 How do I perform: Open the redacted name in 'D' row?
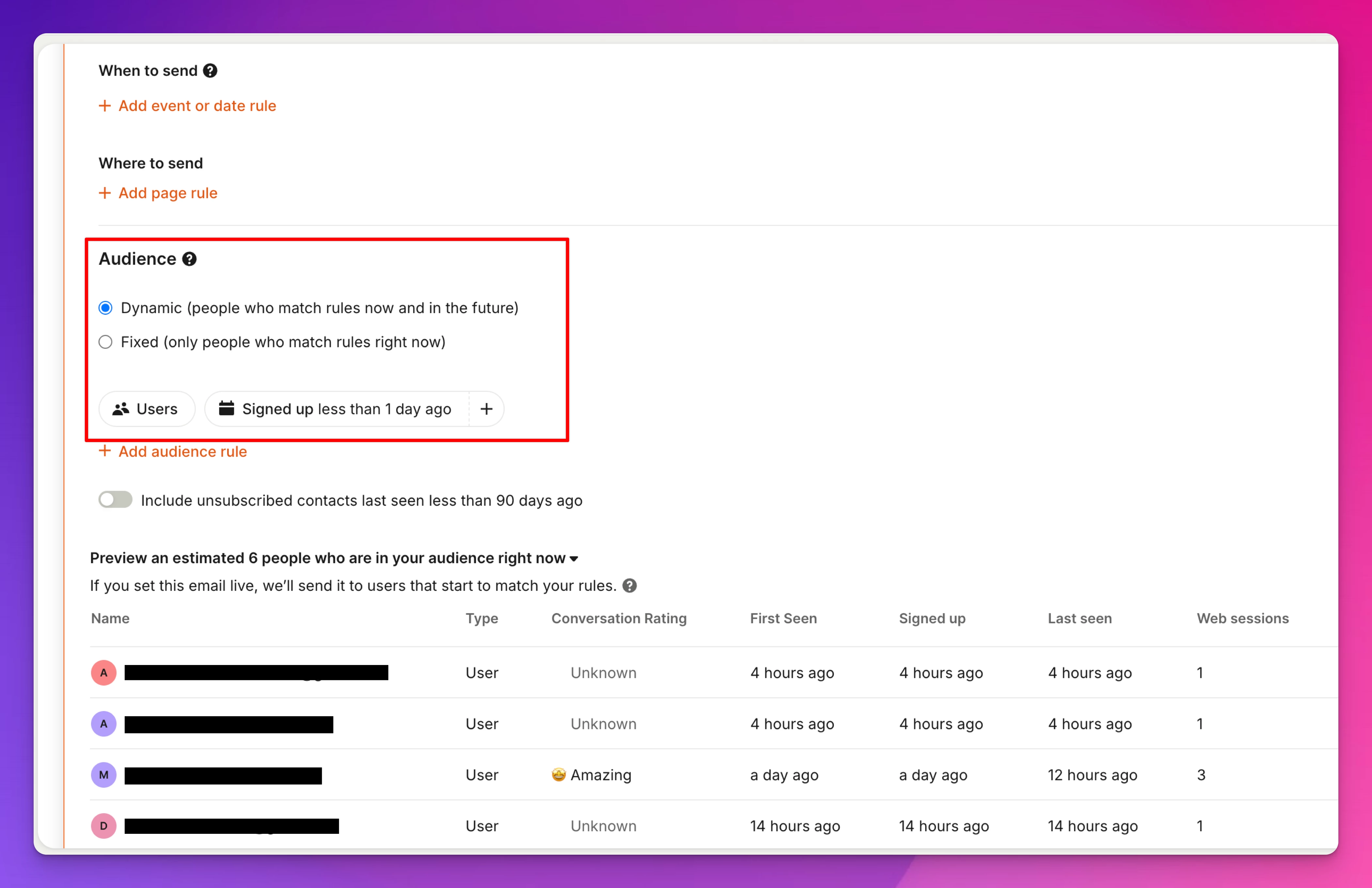(x=232, y=826)
